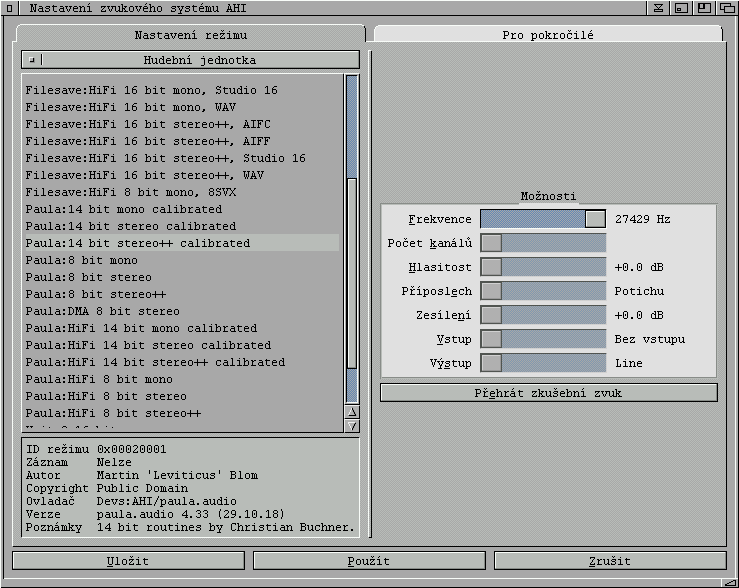Click the scroll down arrow in mode list
Viewport: 739px width, 588px height.
(x=351, y=426)
